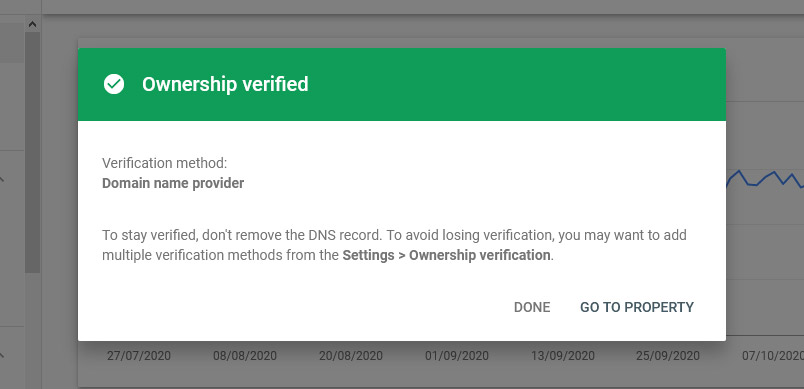Click the DONE button
This screenshot has width=804, height=389.
point(532,307)
